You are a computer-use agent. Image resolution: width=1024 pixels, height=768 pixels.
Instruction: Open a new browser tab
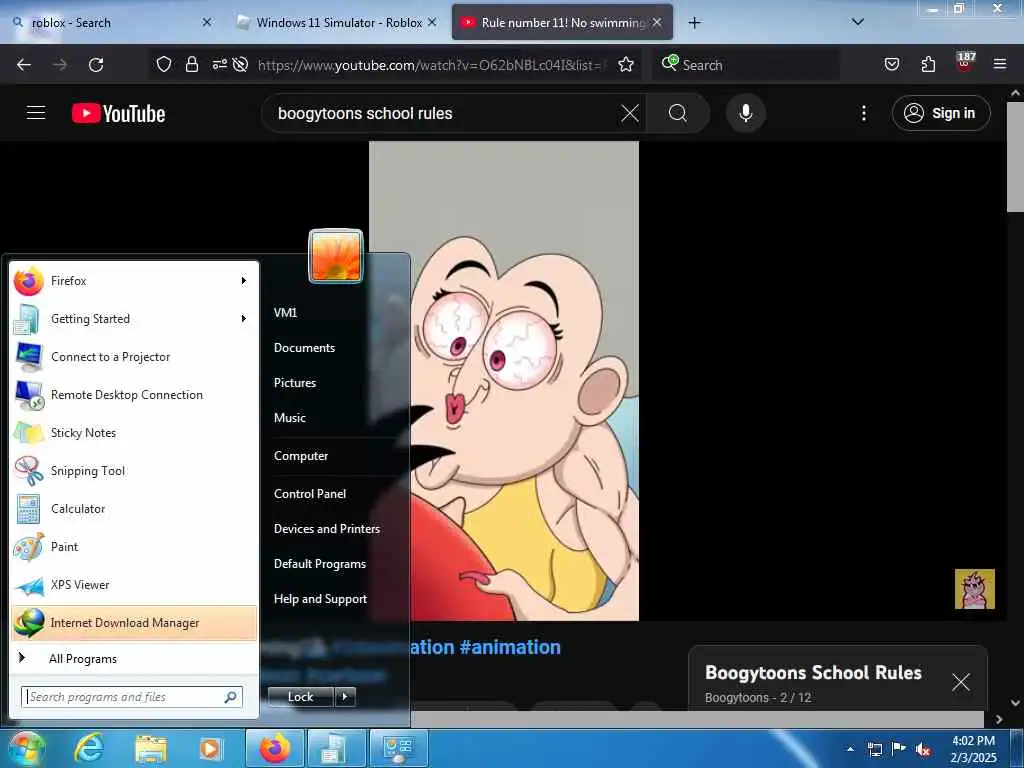point(694,23)
